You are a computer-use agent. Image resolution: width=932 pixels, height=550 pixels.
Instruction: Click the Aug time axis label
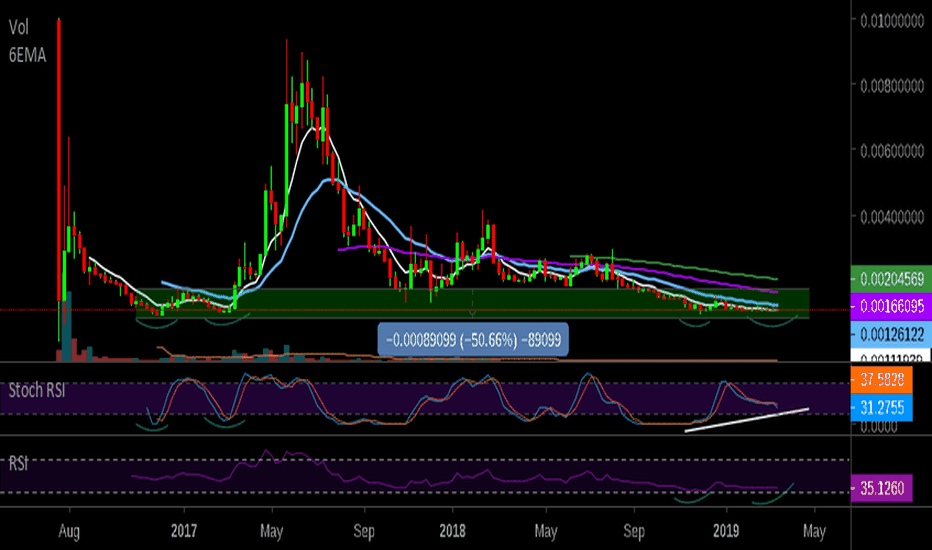[x=69, y=531]
